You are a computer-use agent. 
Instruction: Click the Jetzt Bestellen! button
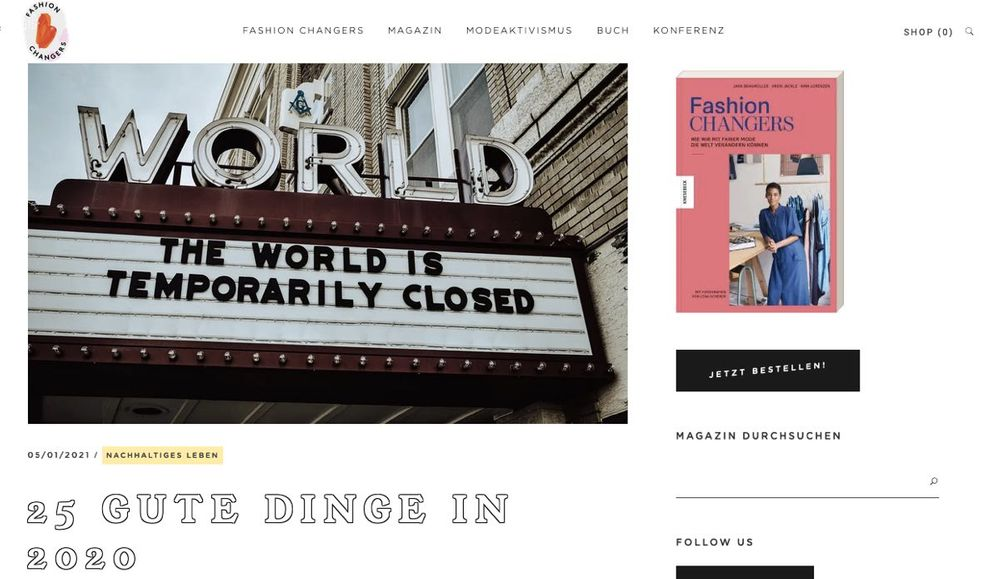point(768,370)
